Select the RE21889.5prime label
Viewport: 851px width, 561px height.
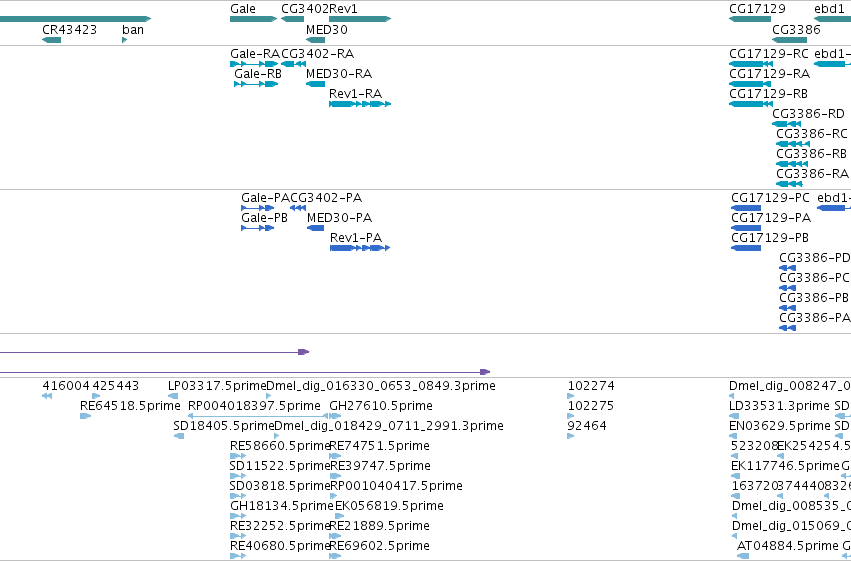(380, 527)
